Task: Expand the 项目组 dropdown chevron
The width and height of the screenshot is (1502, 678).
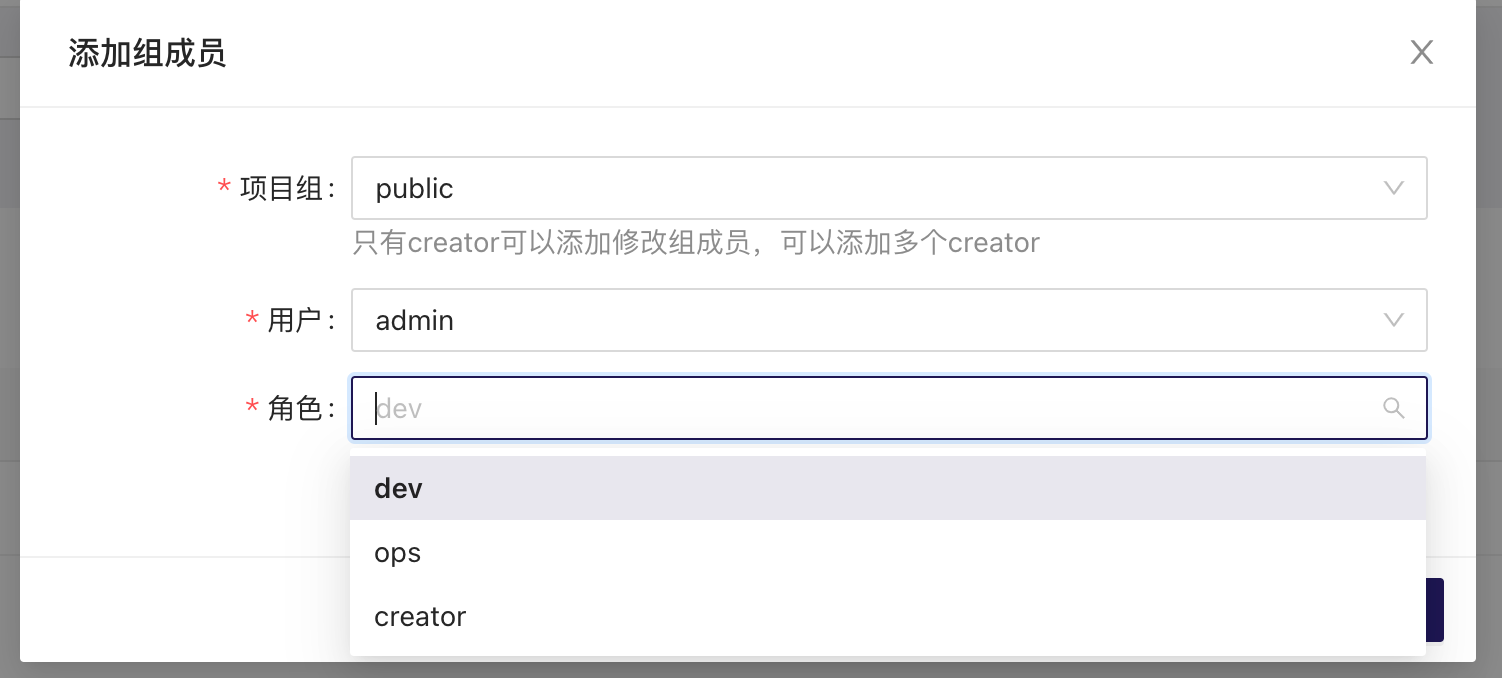Action: (1393, 188)
